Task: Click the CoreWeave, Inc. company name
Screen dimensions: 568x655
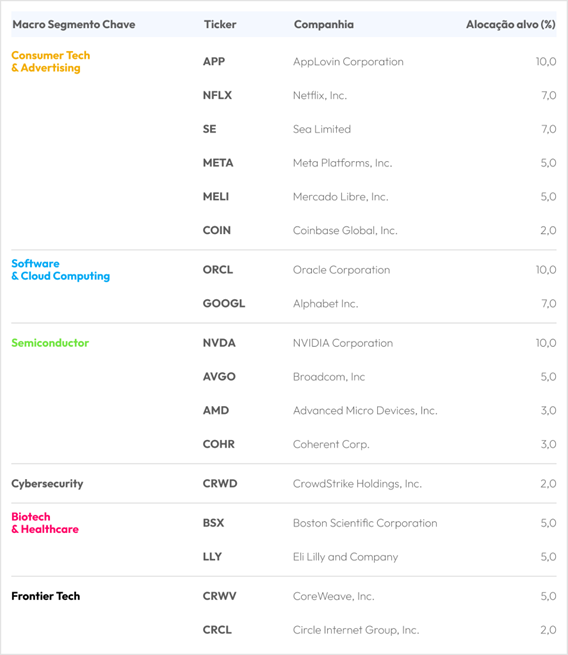Action: 334,596
